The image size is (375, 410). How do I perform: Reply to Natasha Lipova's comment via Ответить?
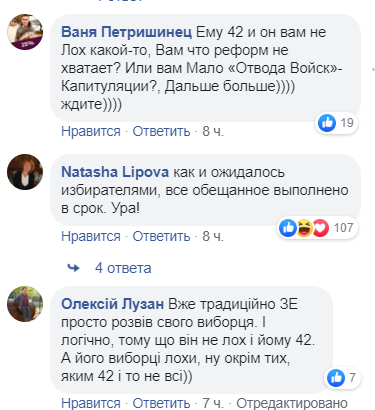(161, 236)
